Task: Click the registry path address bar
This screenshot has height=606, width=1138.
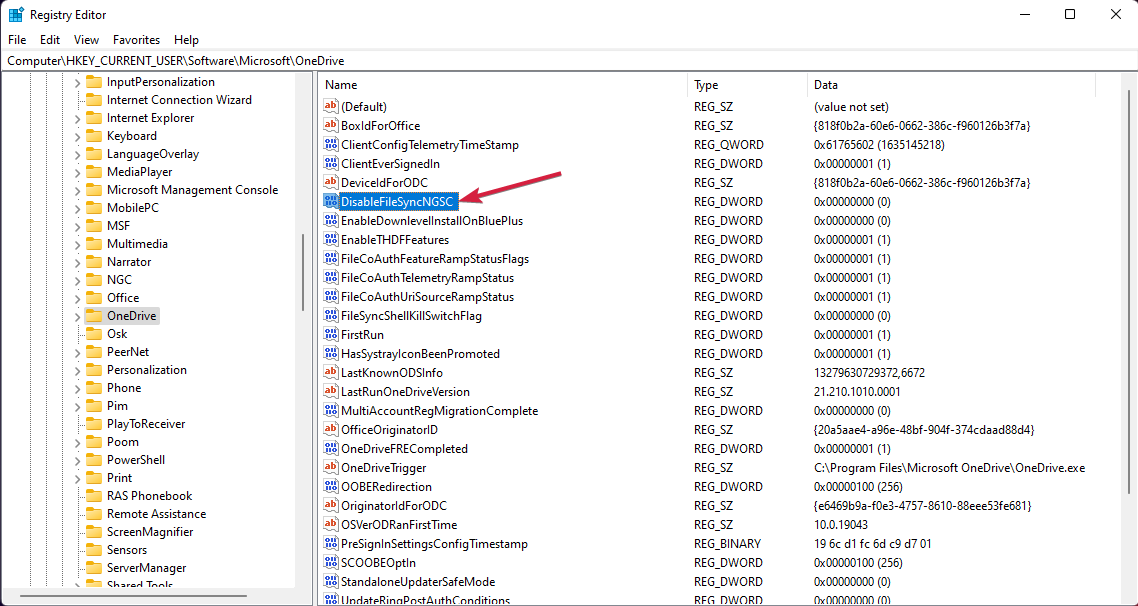Action: tap(569, 61)
